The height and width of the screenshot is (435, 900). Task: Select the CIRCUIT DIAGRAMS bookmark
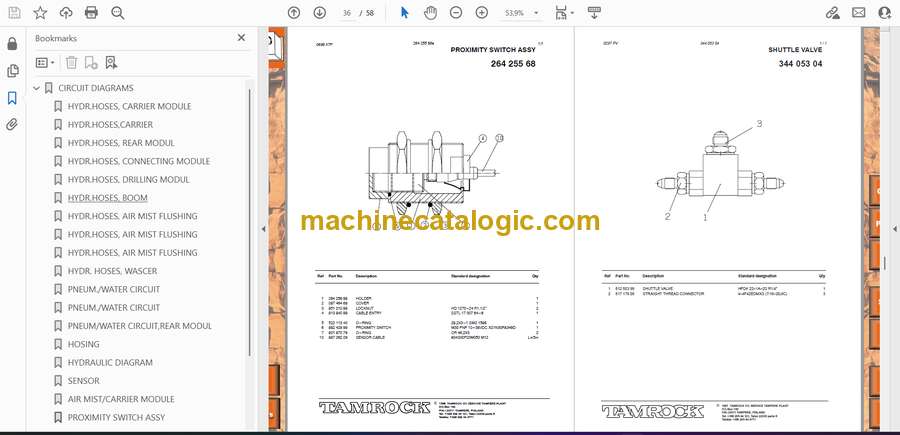[96, 88]
